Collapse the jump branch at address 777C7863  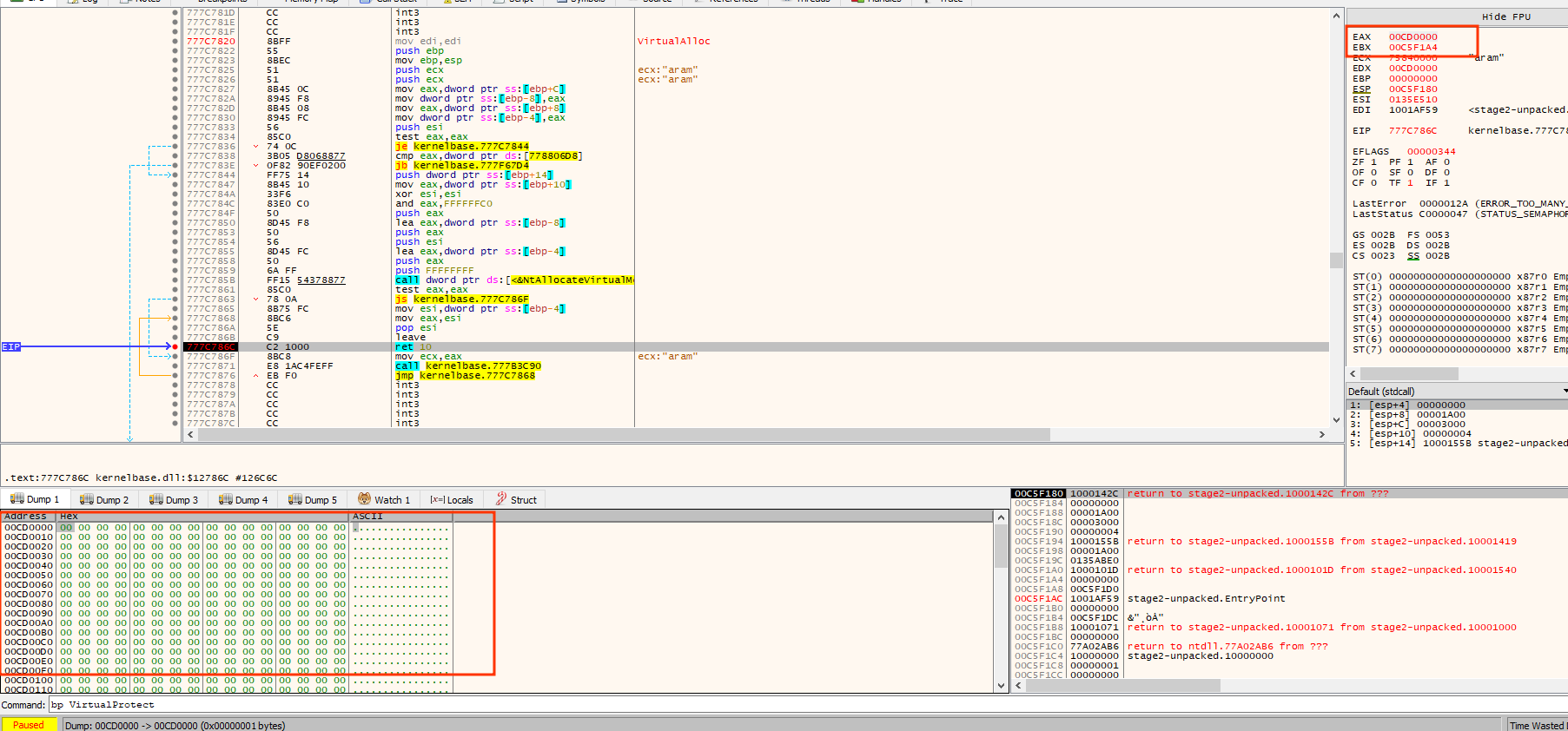[x=255, y=300]
